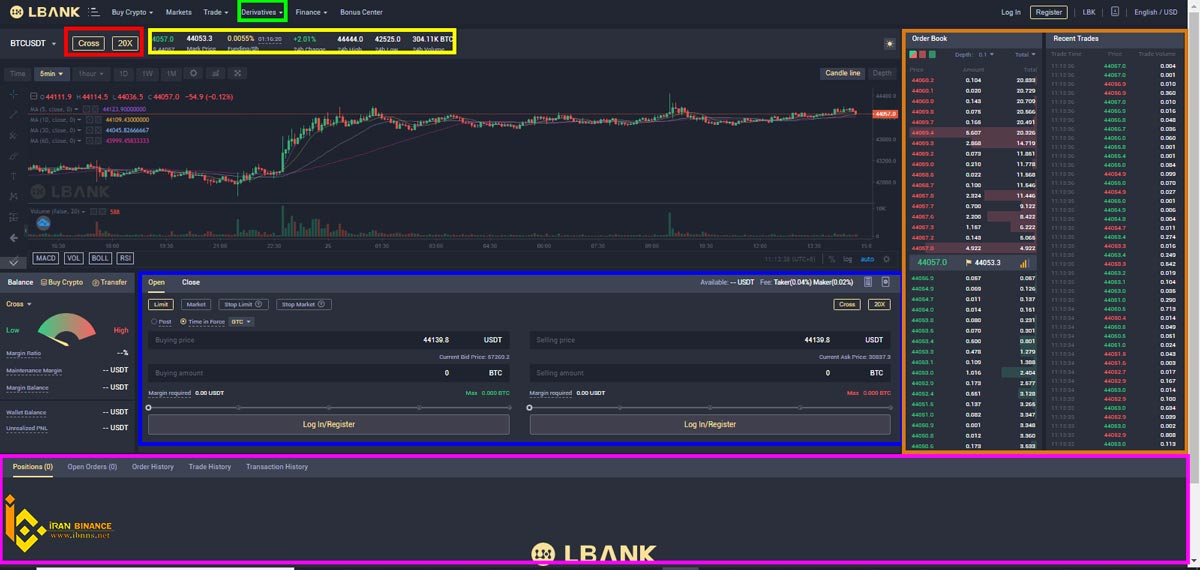Viewport: 1200px width, 570px height.
Task: Switch chart to Depth view
Action: click(882, 73)
